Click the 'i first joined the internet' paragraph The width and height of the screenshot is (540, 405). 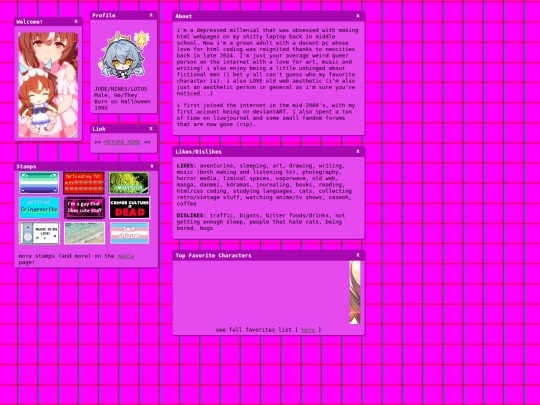pos(266,115)
